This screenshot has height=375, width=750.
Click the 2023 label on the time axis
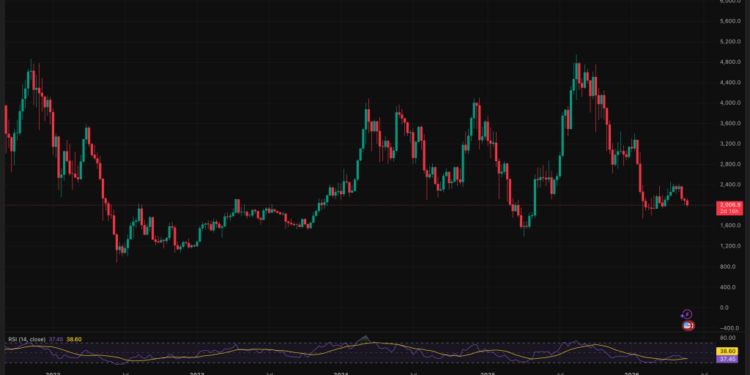[196, 373]
